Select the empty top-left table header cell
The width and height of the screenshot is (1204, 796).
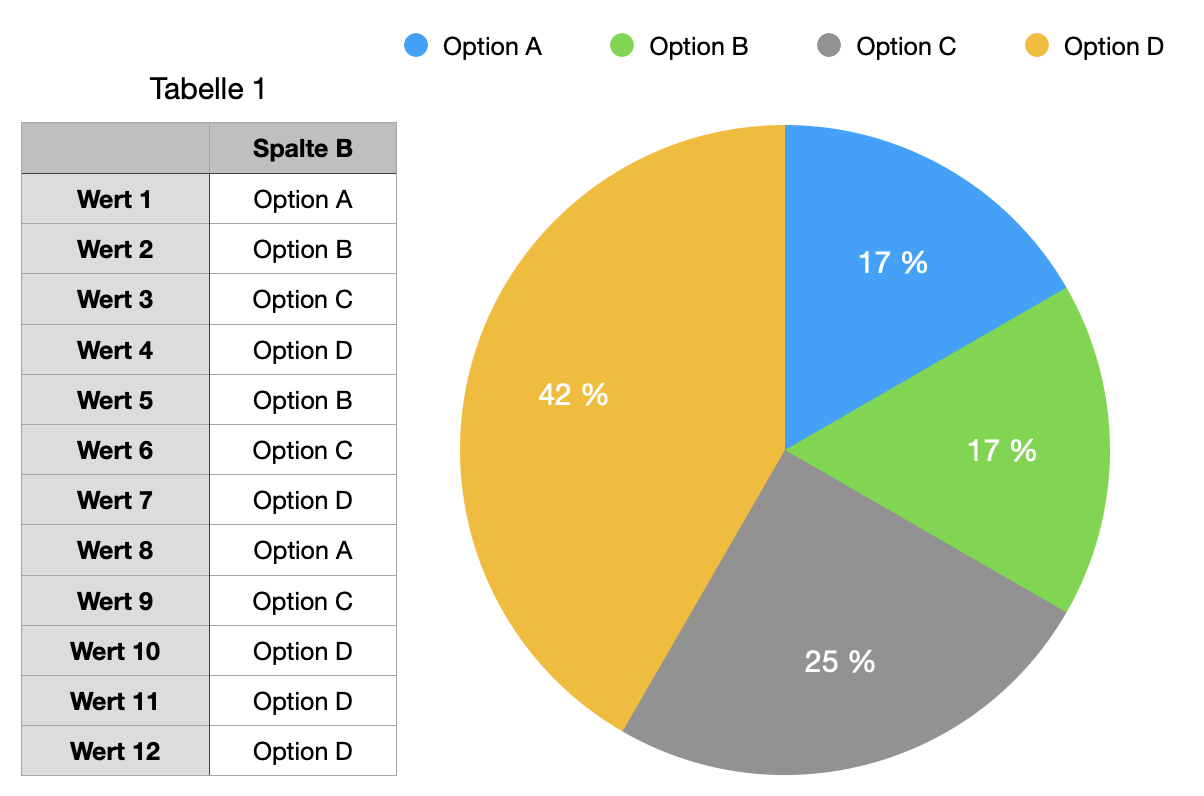pyautogui.click(x=115, y=149)
